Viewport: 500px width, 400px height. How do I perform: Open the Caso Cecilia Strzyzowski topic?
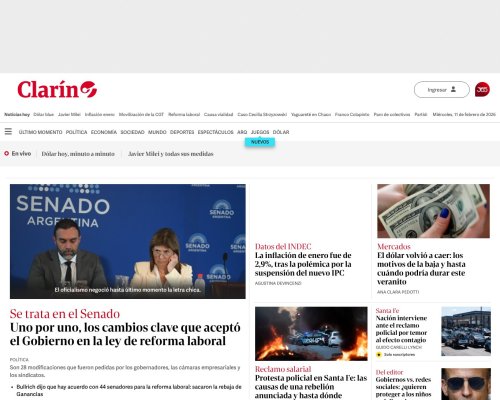click(x=262, y=114)
